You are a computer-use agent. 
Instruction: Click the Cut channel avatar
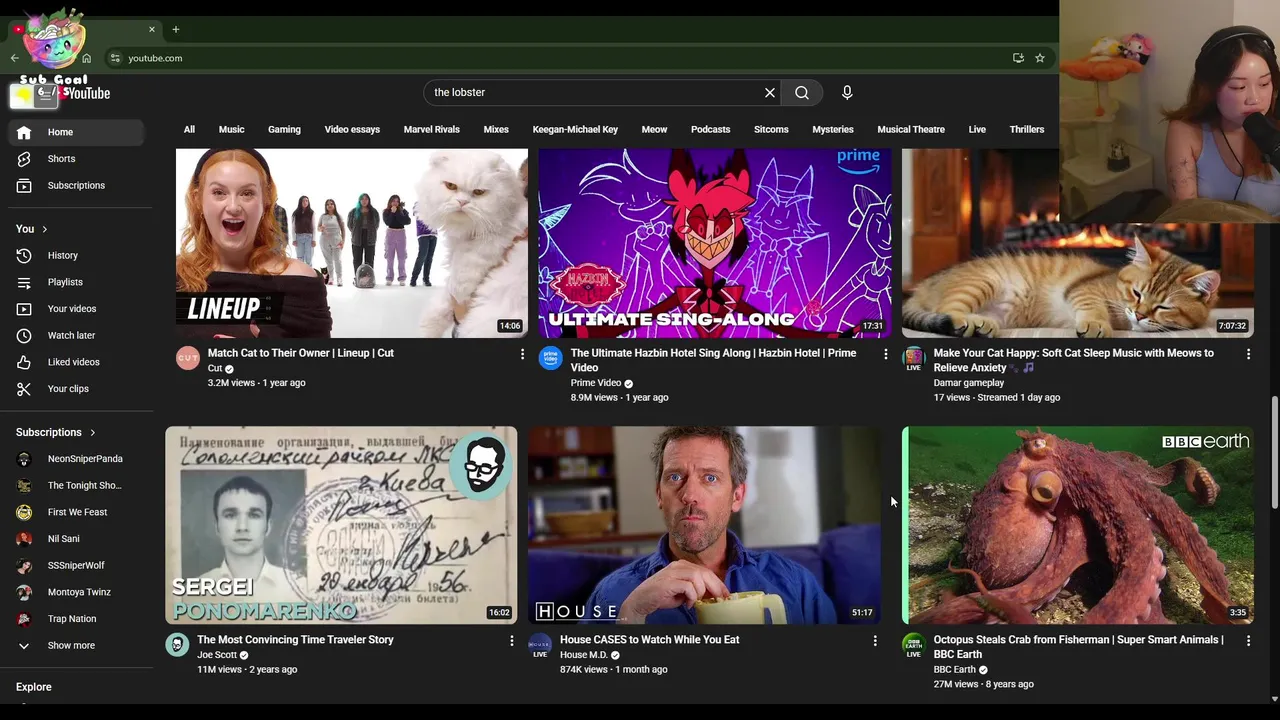coord(188,358)
